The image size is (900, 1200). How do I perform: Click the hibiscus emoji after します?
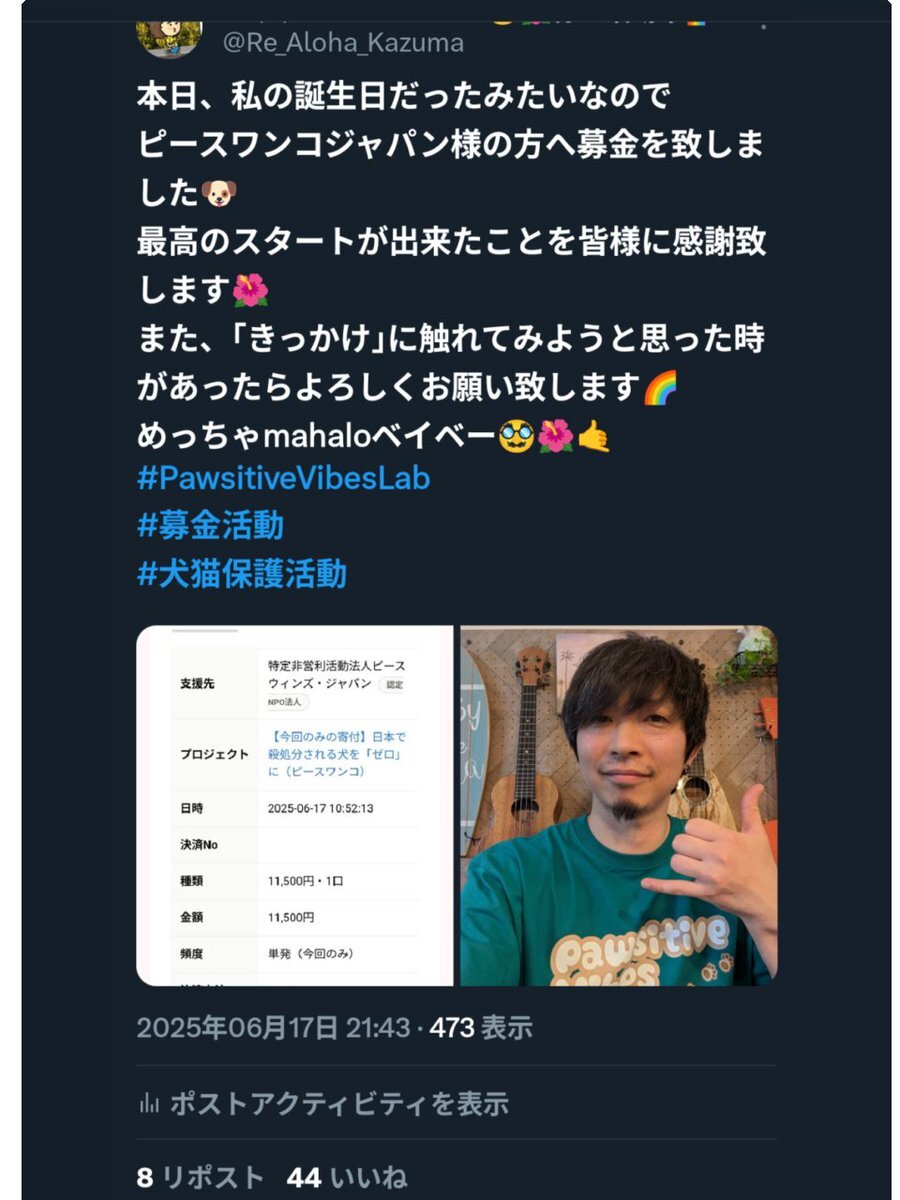[250, 290]
